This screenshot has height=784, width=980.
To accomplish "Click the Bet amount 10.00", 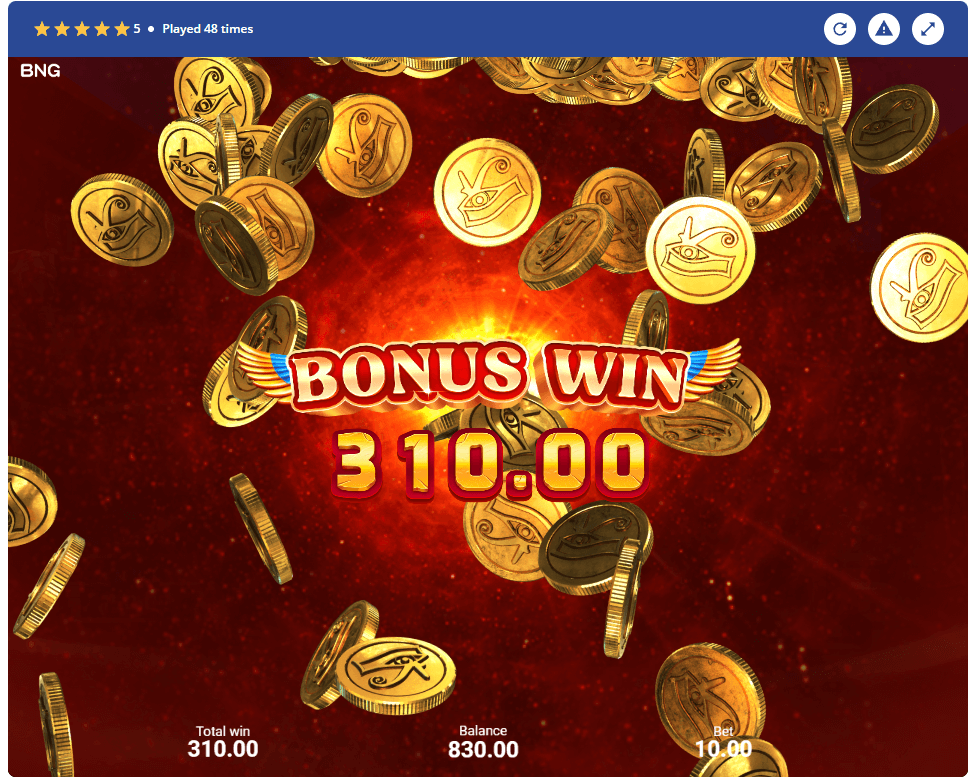I will click(x=723, y=749).
